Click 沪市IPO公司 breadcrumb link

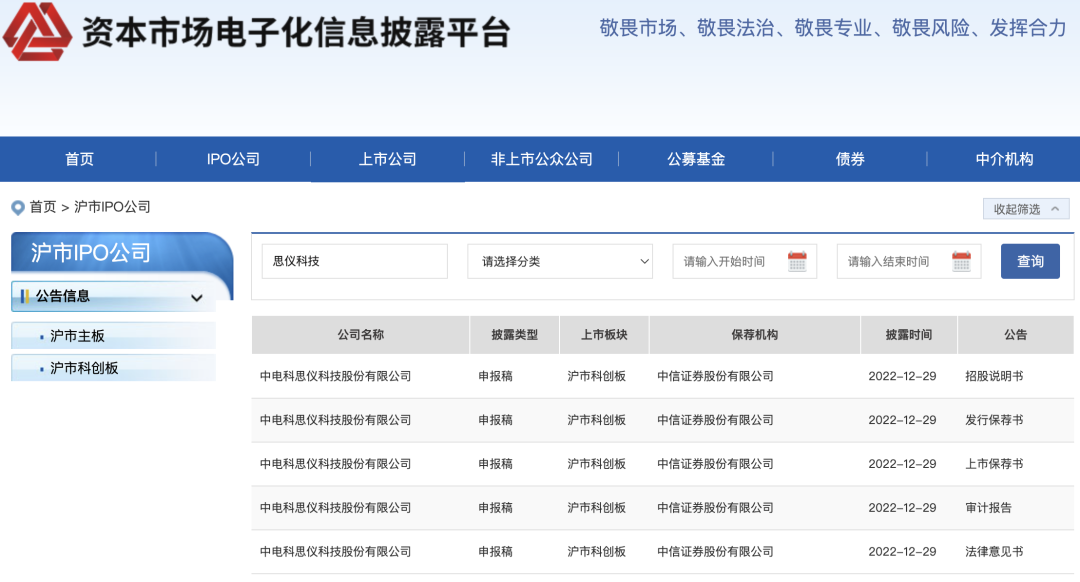tap(112, 207)
